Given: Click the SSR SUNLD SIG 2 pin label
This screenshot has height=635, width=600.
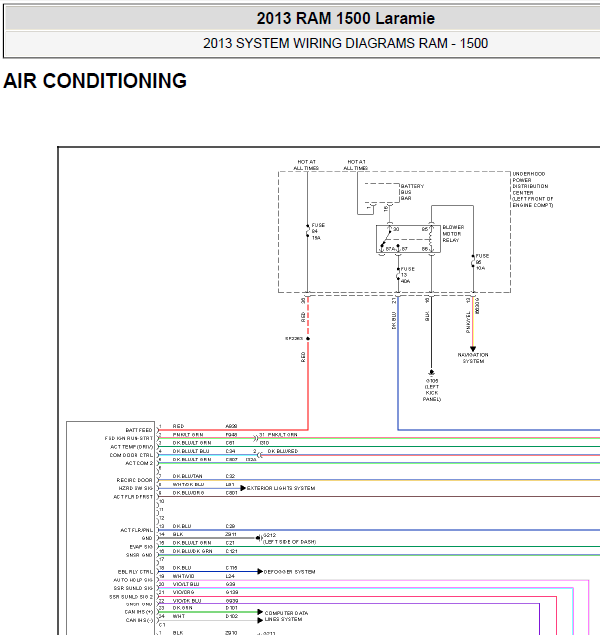Looking at the screenshot, I should coord(131,597).
